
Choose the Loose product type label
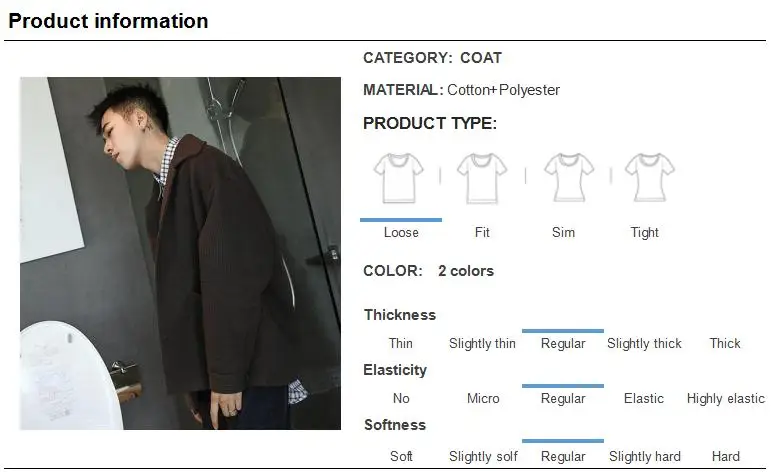[x=401, y=232]
